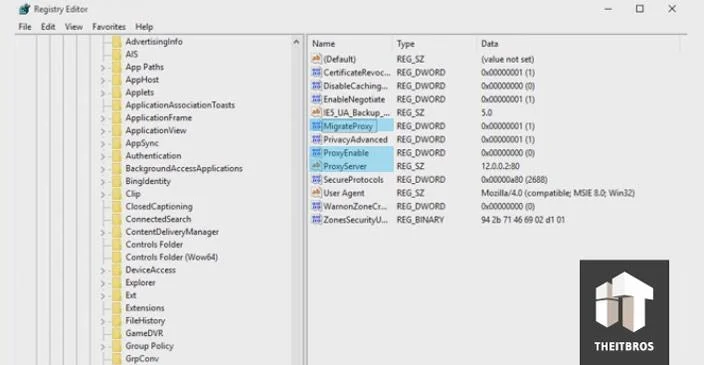Click the (Default) string value icon
The height and width of the screenshot is (365, 704).
(x=317, y=59)
